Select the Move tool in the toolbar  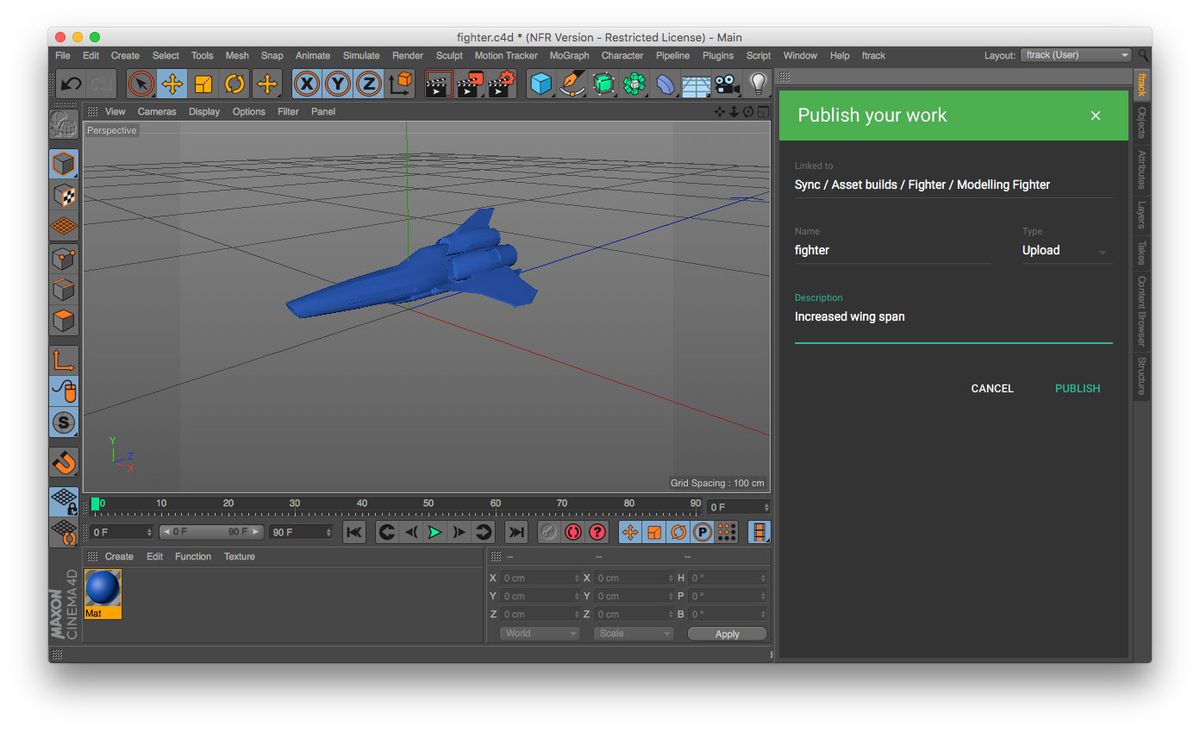(x=172, y=84)
